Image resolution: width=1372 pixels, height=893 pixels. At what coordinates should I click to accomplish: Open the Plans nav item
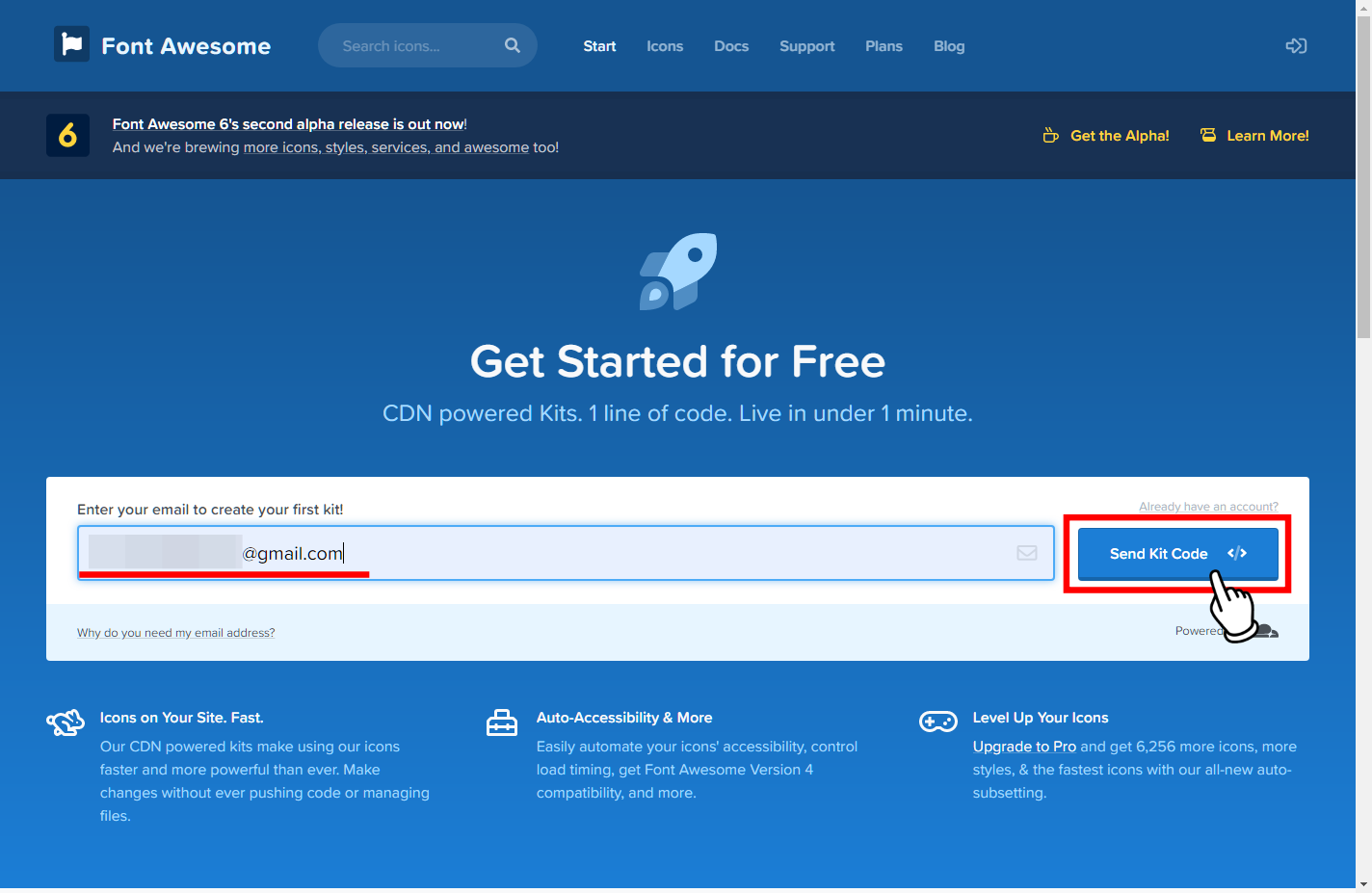(884, 46)
